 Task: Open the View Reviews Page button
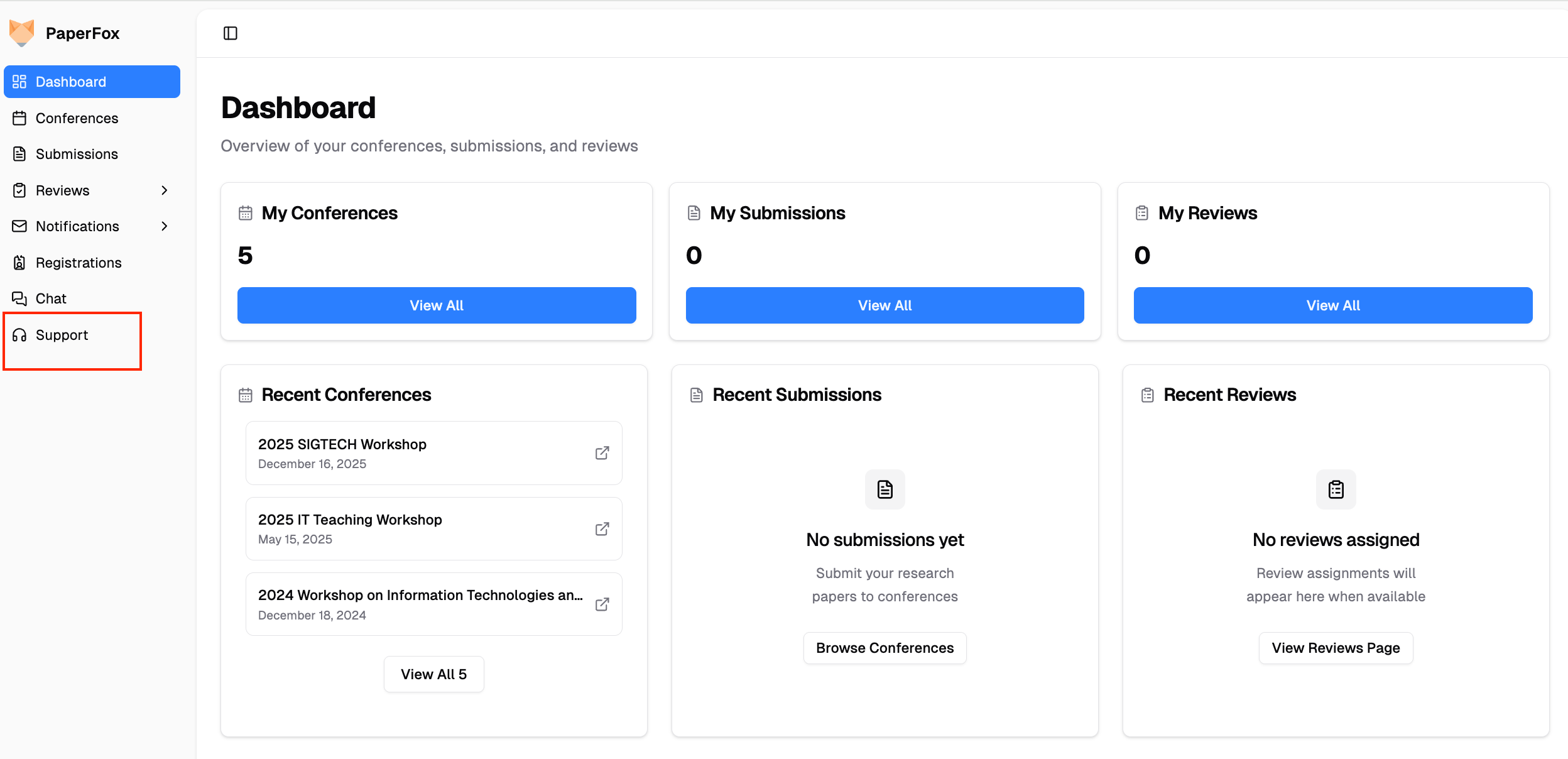pos(1336,648)
